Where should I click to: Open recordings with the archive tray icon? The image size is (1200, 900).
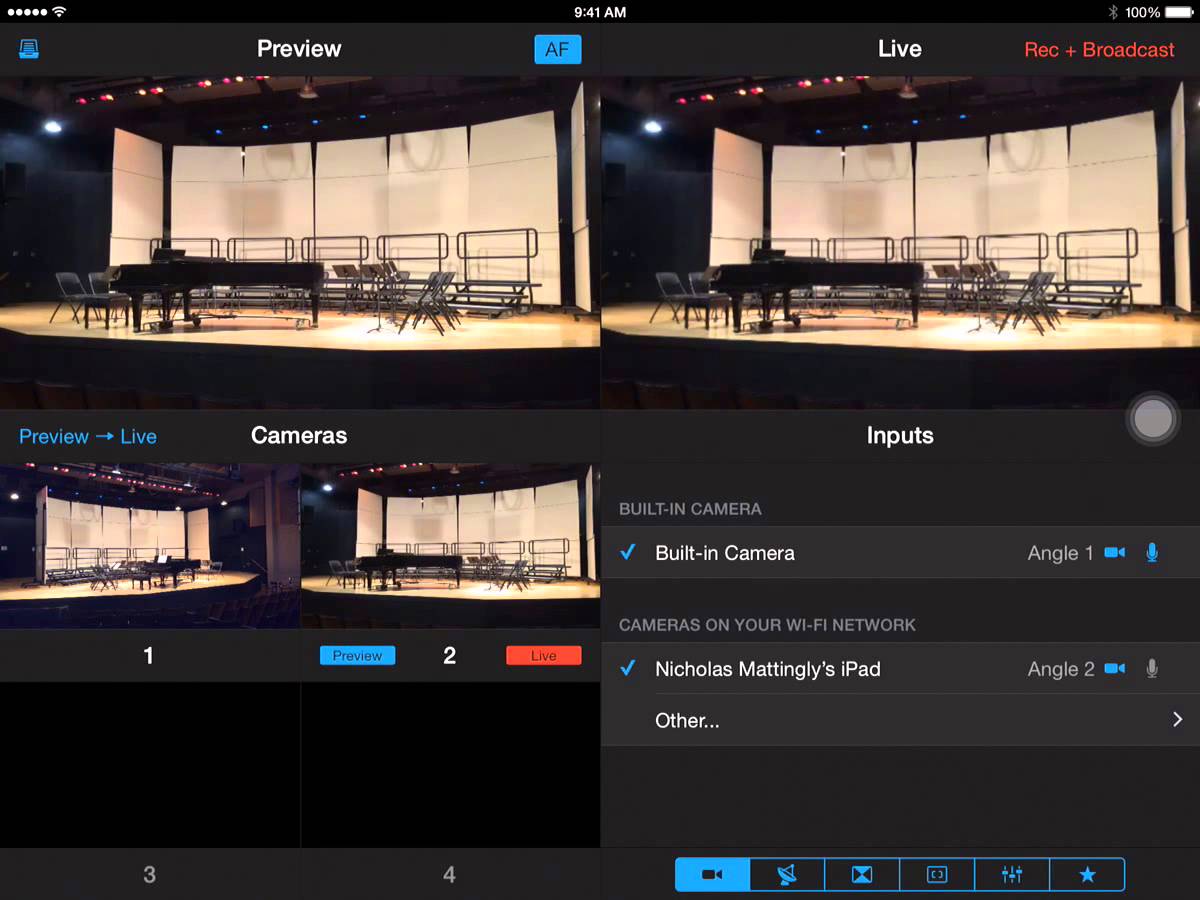(28, 48)
